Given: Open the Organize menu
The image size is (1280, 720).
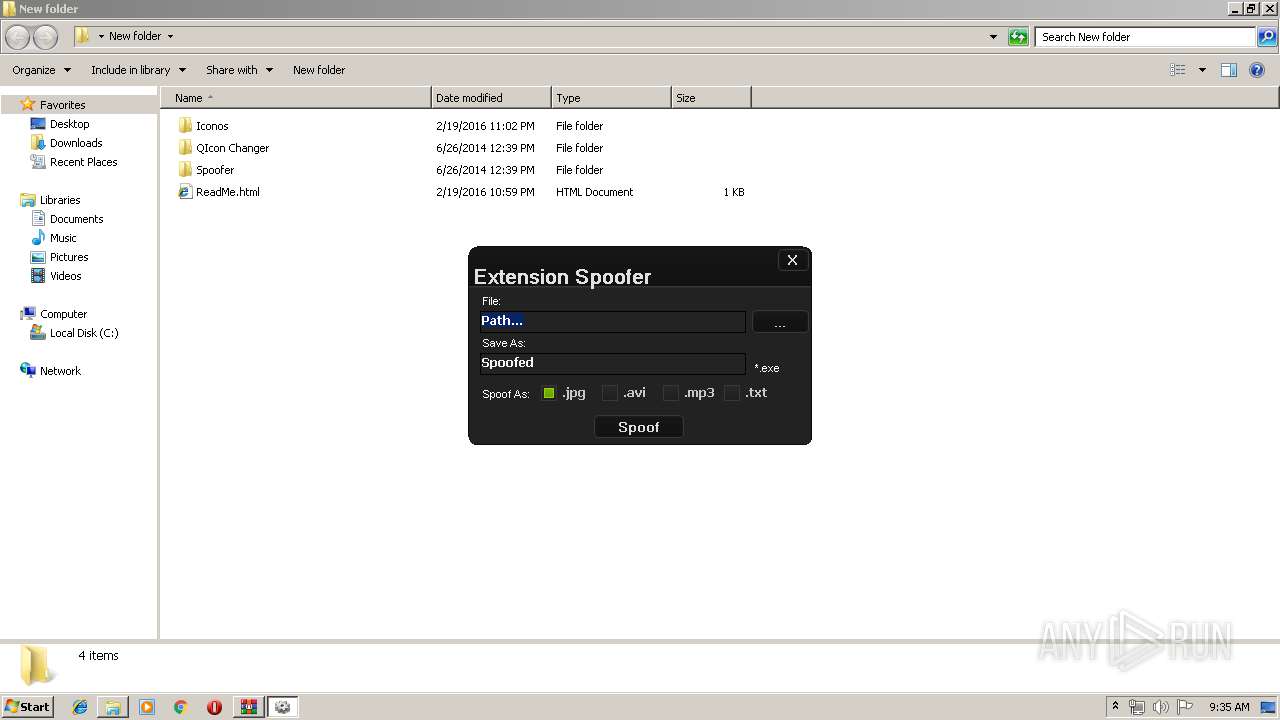Looking at the screenshot, I should click(41, 70).
